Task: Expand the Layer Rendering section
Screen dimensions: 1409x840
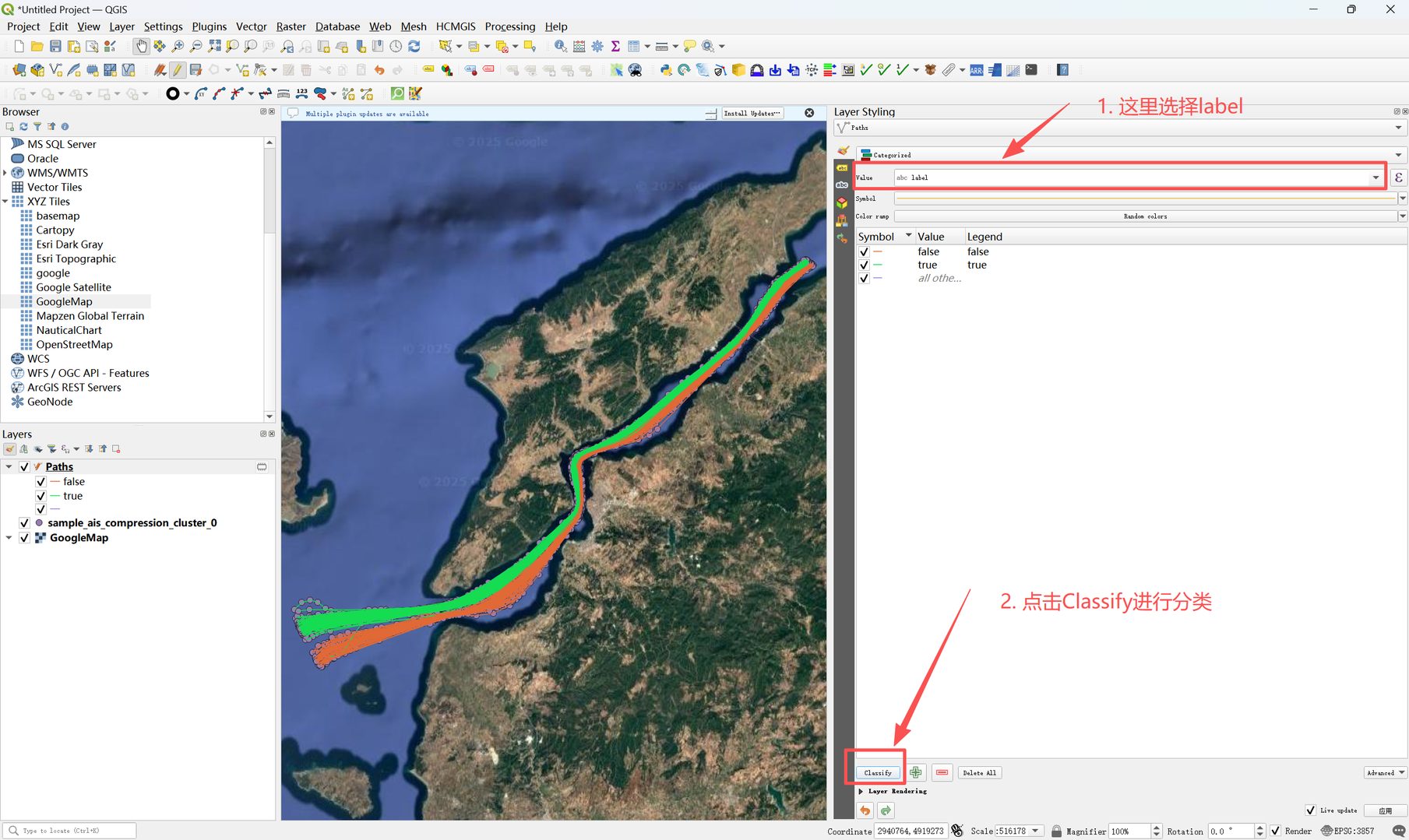Action: (861, 791)
